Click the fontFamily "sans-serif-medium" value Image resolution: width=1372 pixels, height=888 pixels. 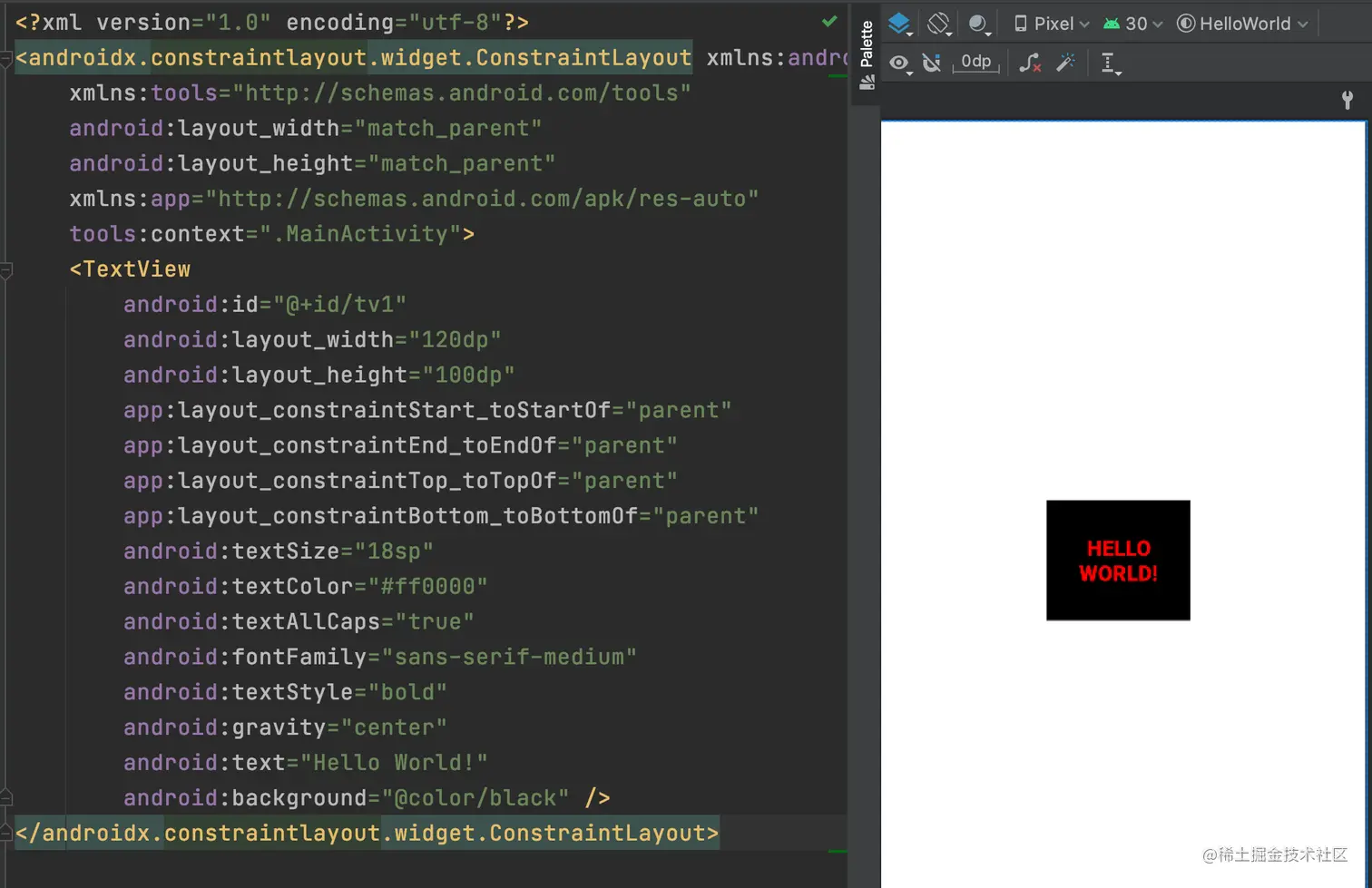[509, 658]
